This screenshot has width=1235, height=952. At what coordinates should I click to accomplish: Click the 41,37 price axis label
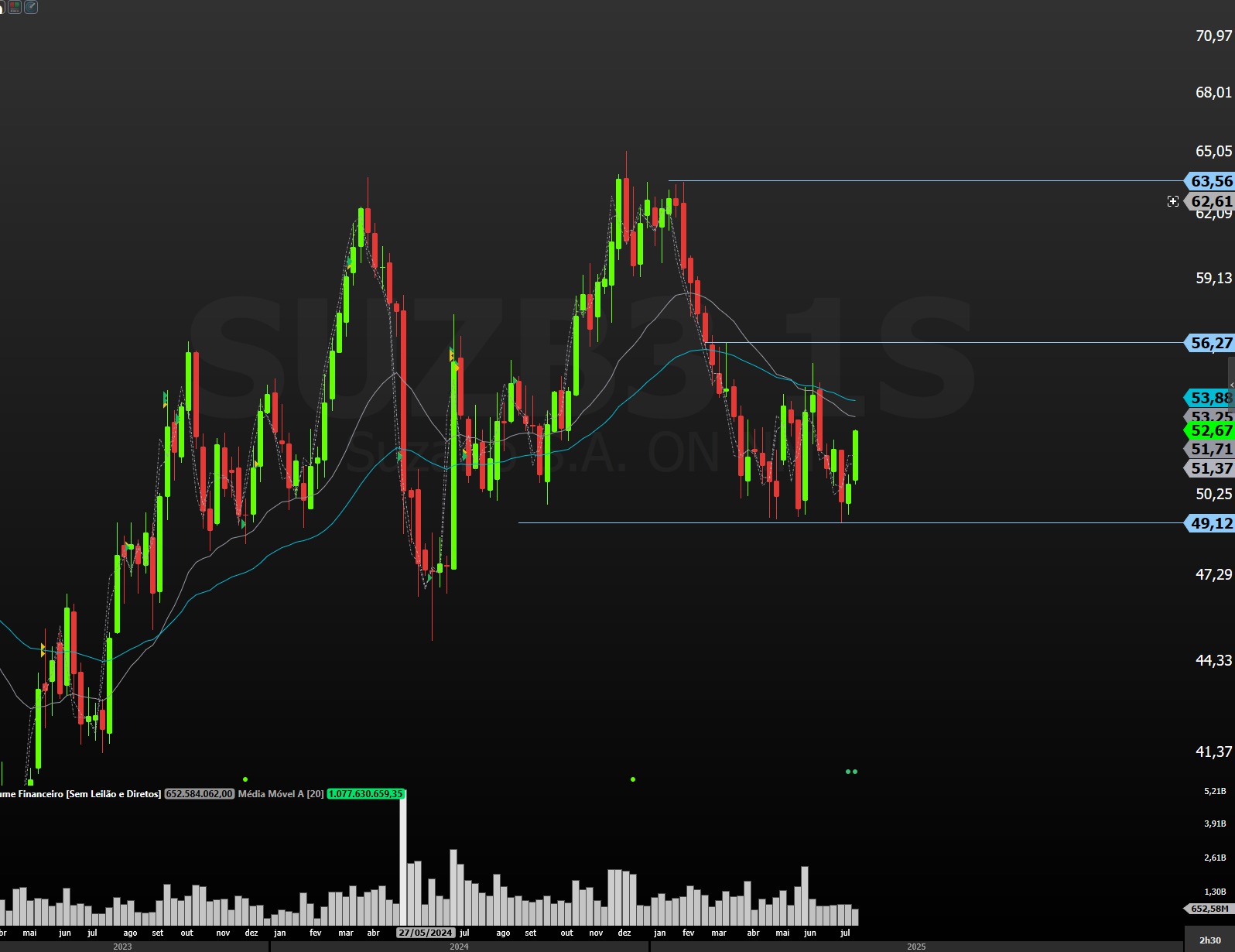1213,752
